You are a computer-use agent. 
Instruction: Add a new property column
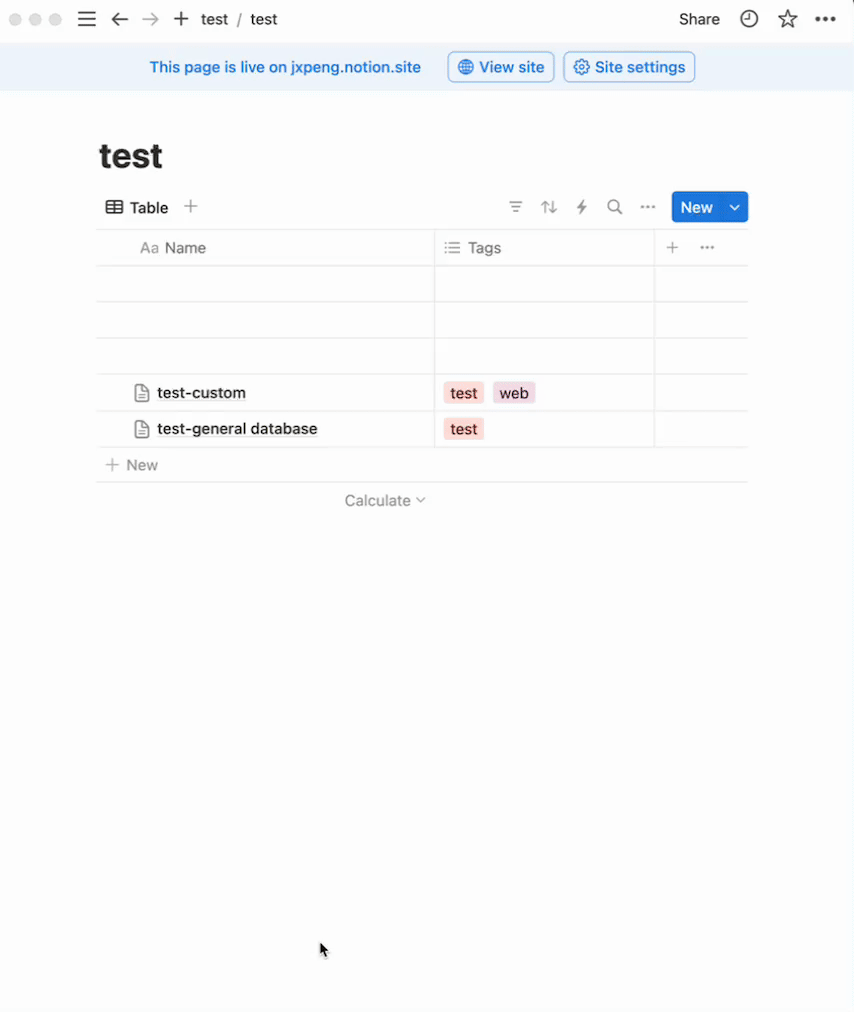coord(673,248)
